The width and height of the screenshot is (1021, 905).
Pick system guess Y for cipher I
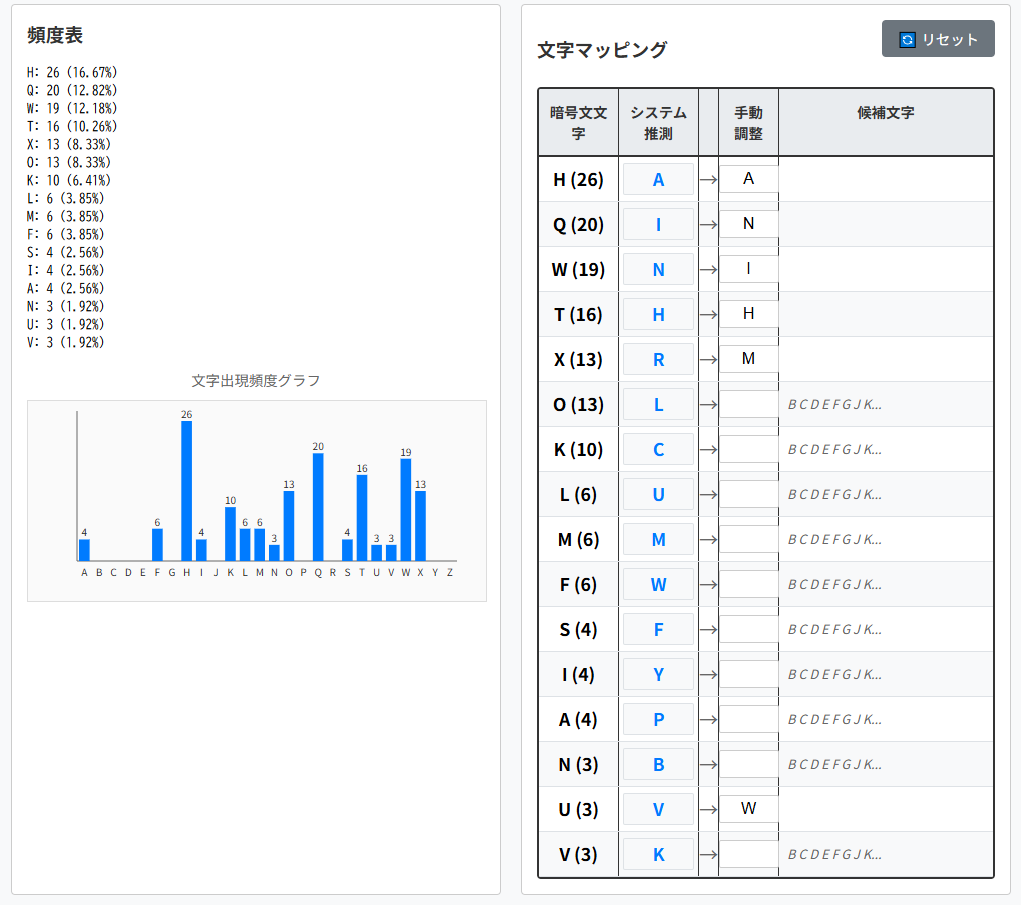click(x=658, y=675)
